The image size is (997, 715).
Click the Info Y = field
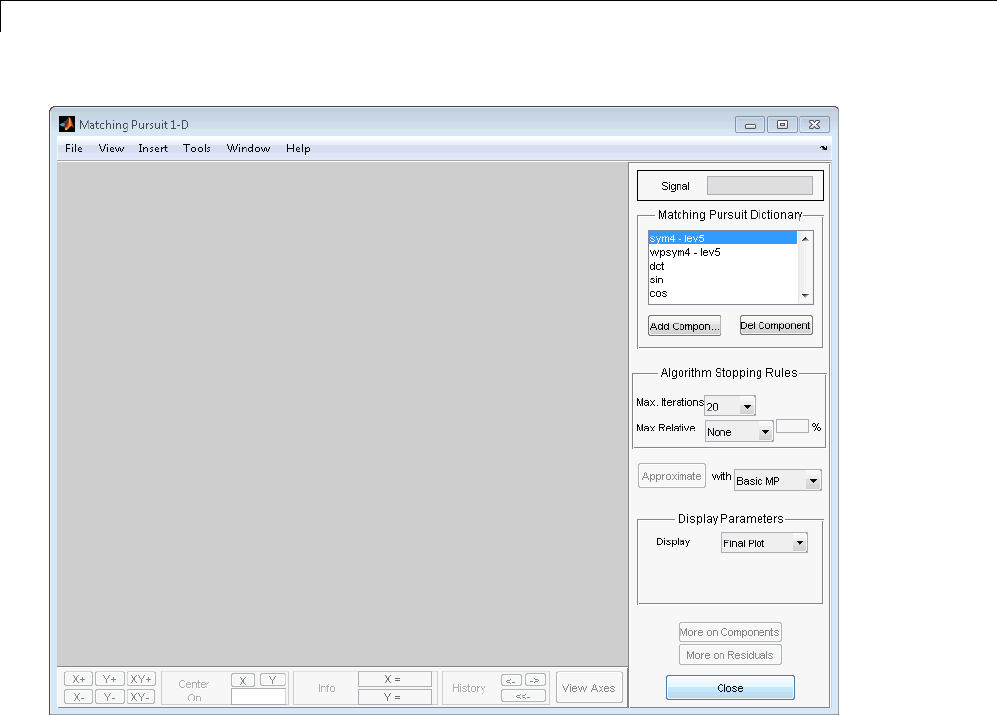coord(394,697)
